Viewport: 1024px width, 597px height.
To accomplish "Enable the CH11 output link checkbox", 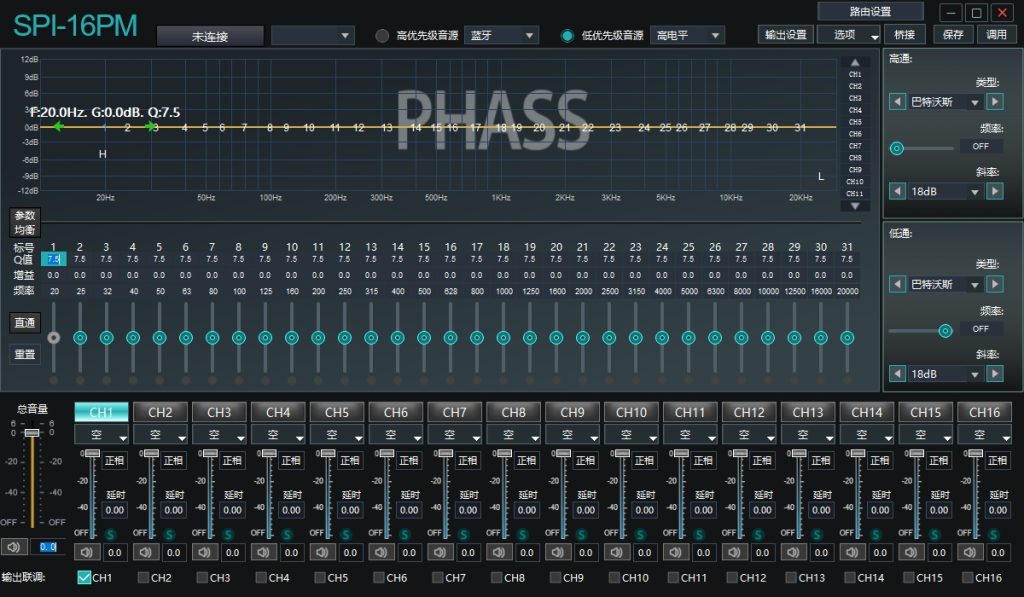I will click(673, 577).
